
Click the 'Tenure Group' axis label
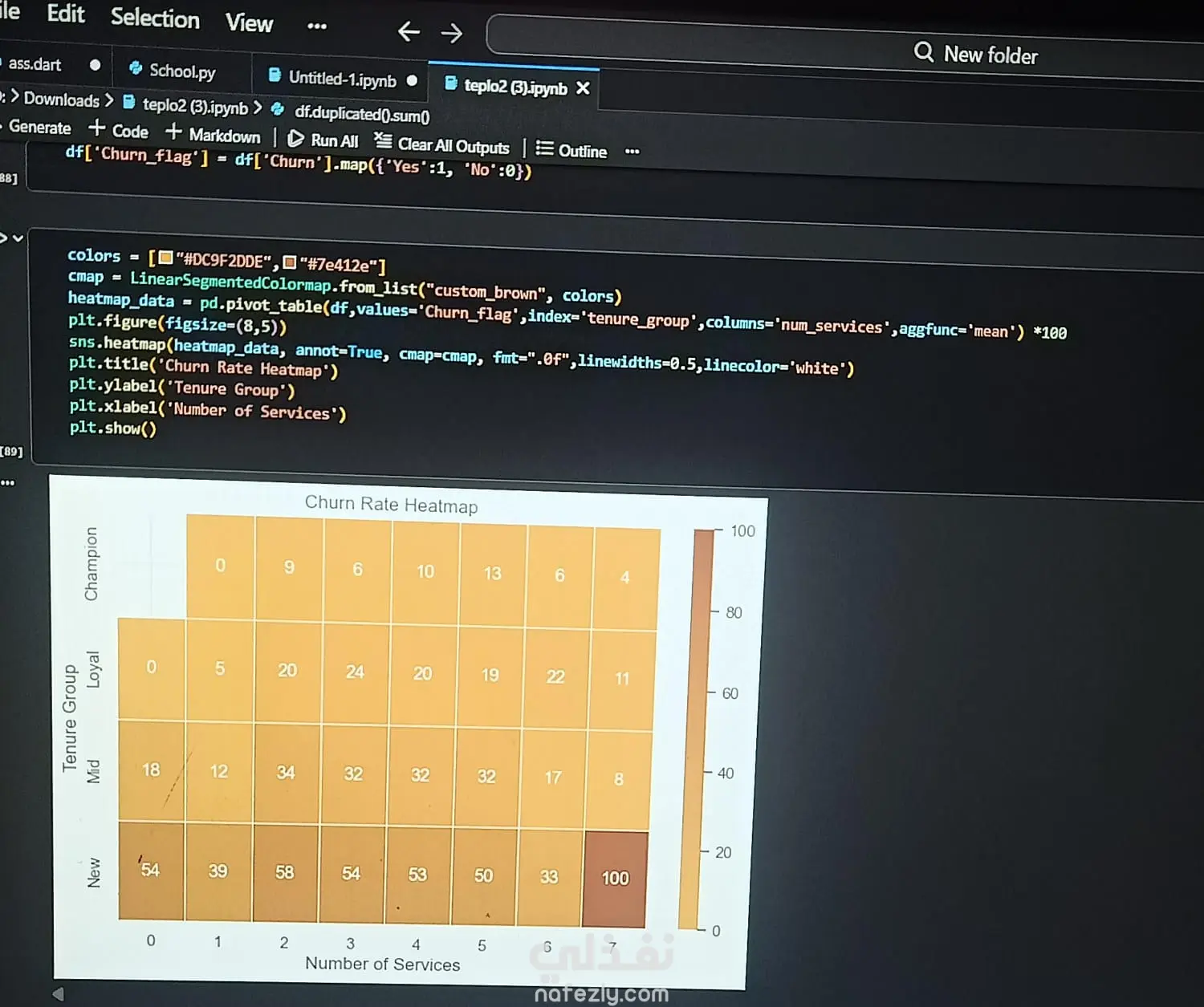(70, 718)
